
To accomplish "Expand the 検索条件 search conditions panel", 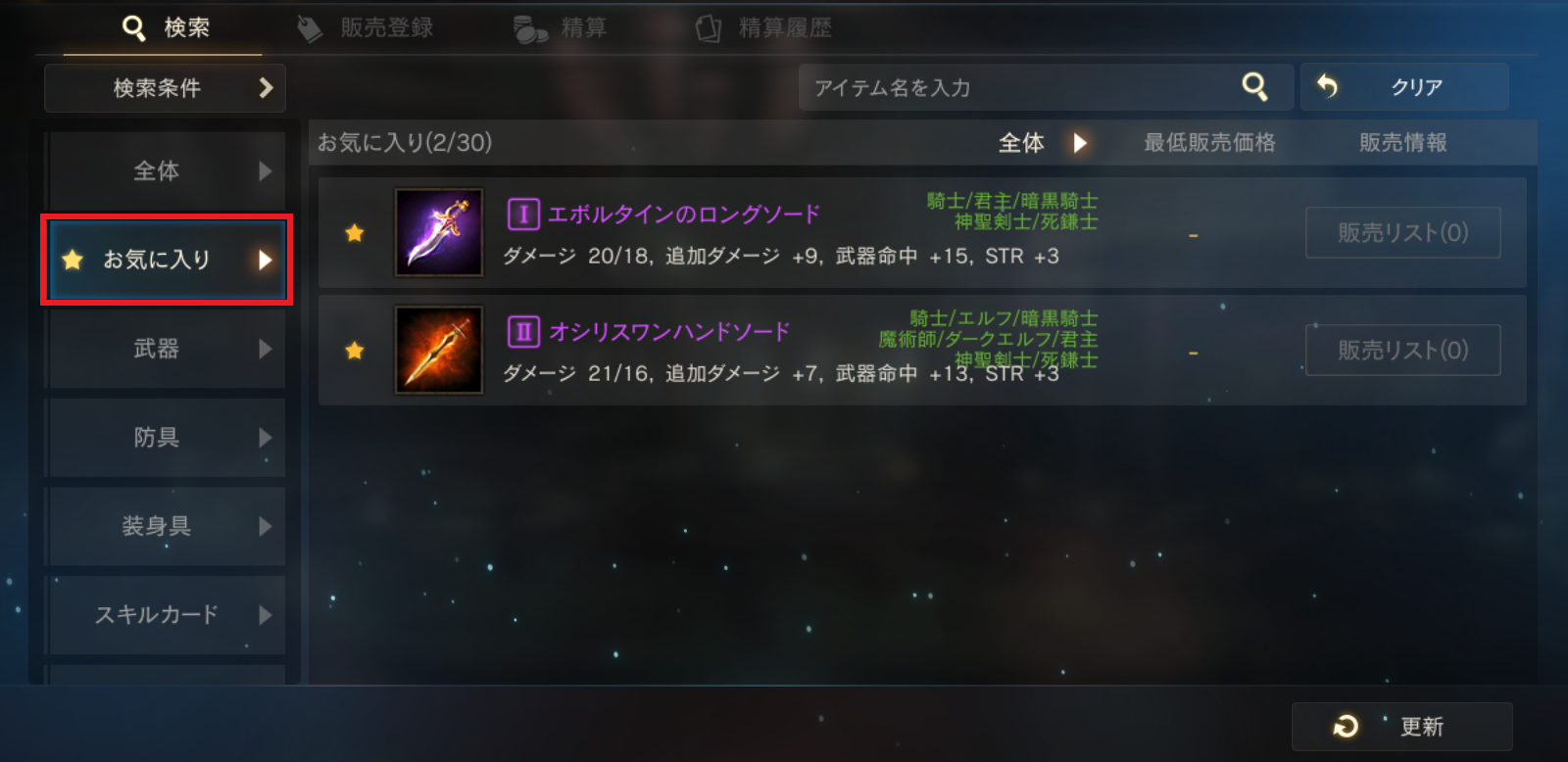I will pyautogui.click(x=165, y=88).
